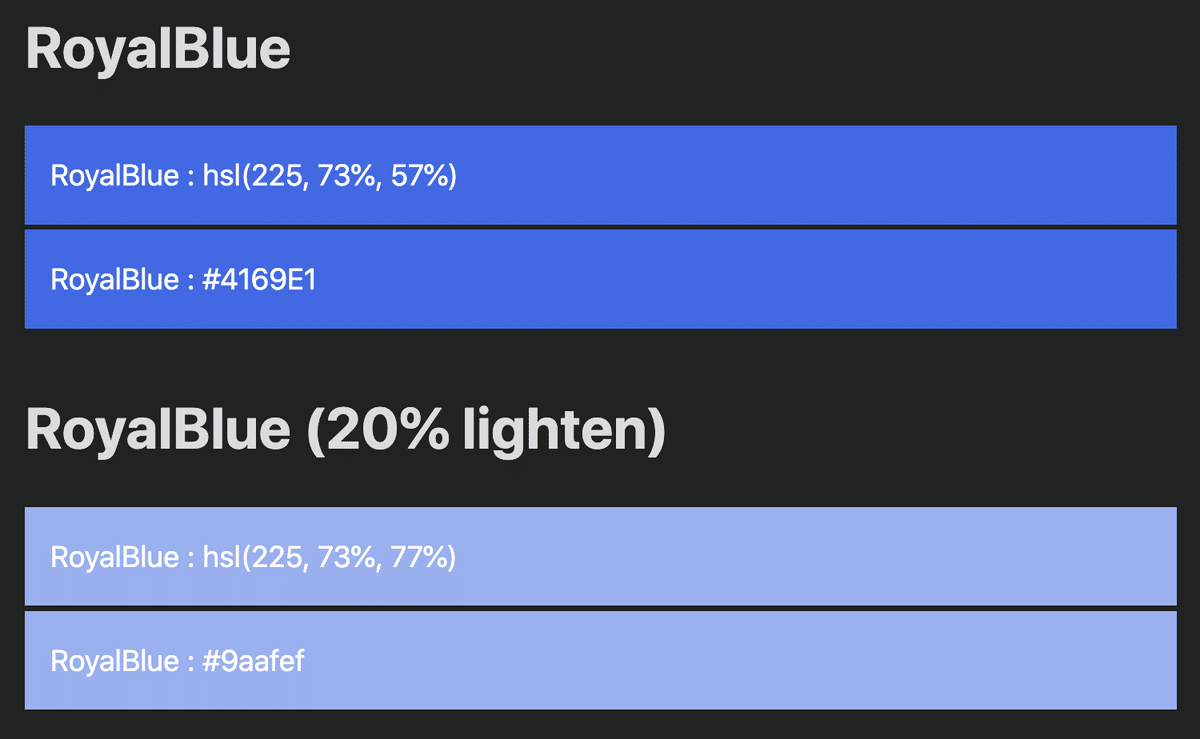Click "RoyalBlue" label beside #4169E1
This screenshot has width=1200, height=739.
115,279
